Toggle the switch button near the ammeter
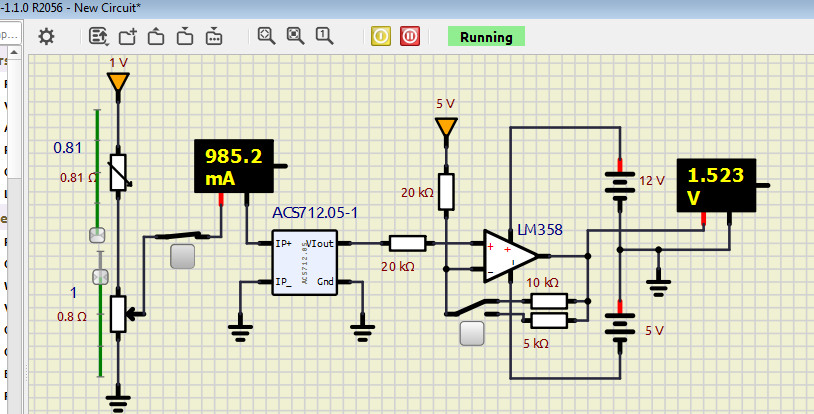The height and width of the screenshot is (414, 814). [x=182, y=257]
